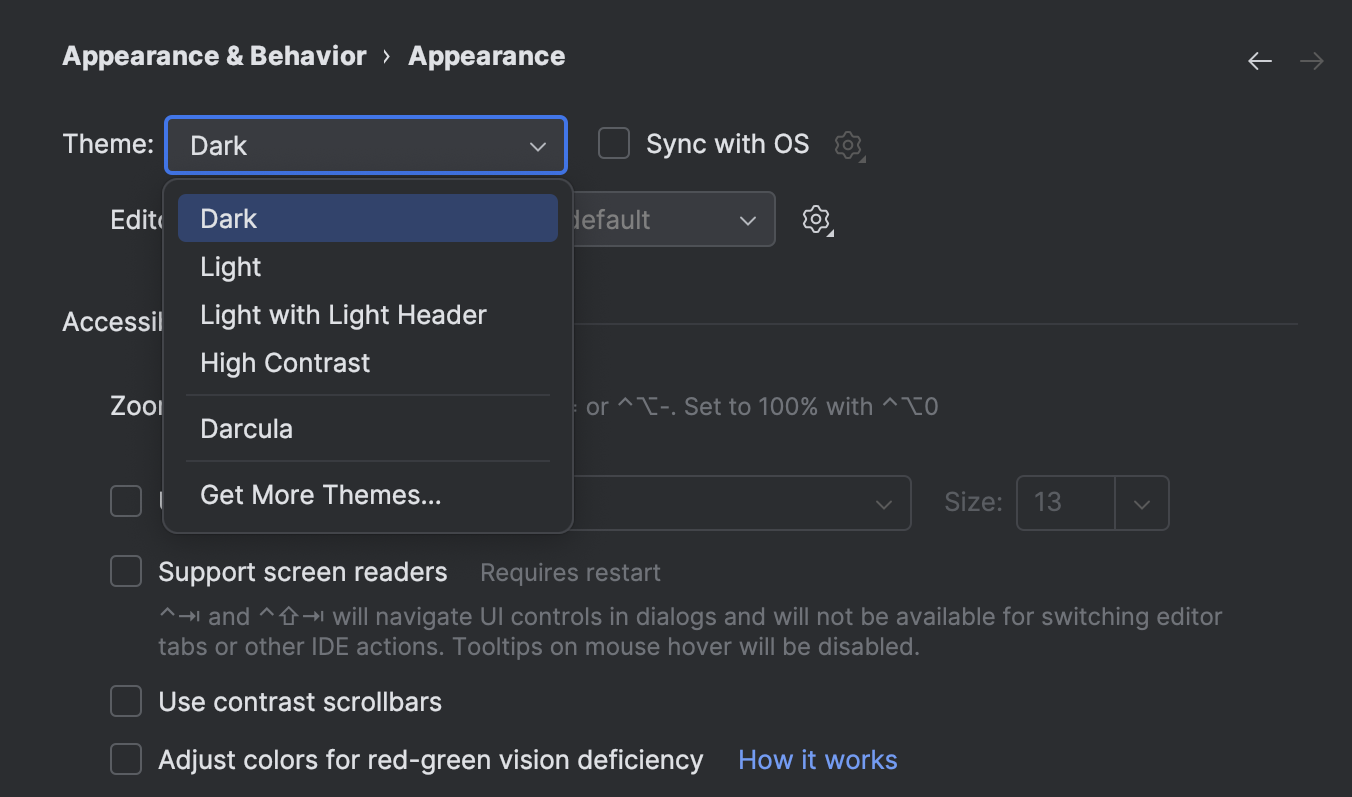
Task: Turn on Use contrast scrollbars
Action: coord(125,701)
